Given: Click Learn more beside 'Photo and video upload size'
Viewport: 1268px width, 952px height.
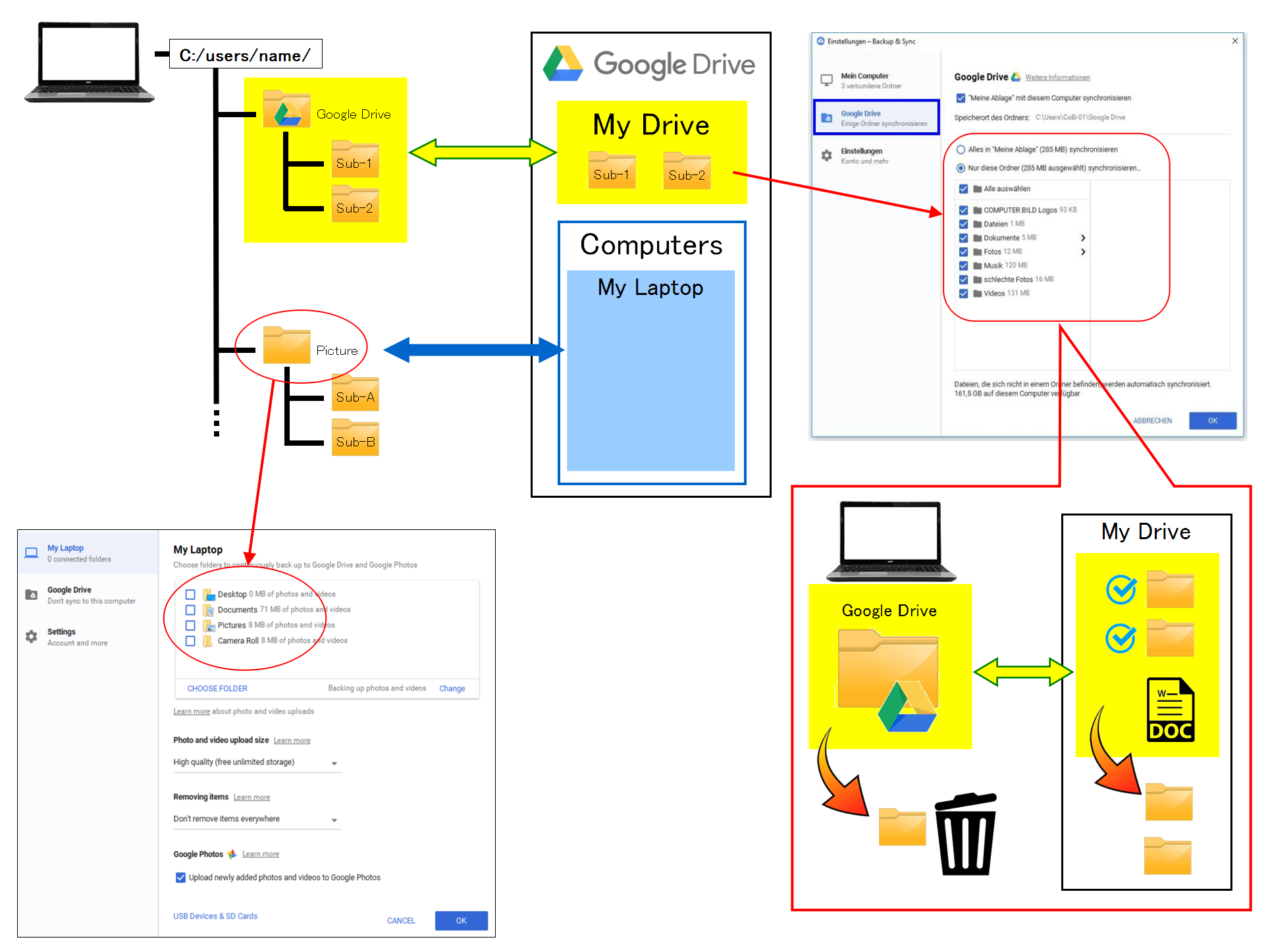Looking at the screenshot, I should tap(292, 741).
